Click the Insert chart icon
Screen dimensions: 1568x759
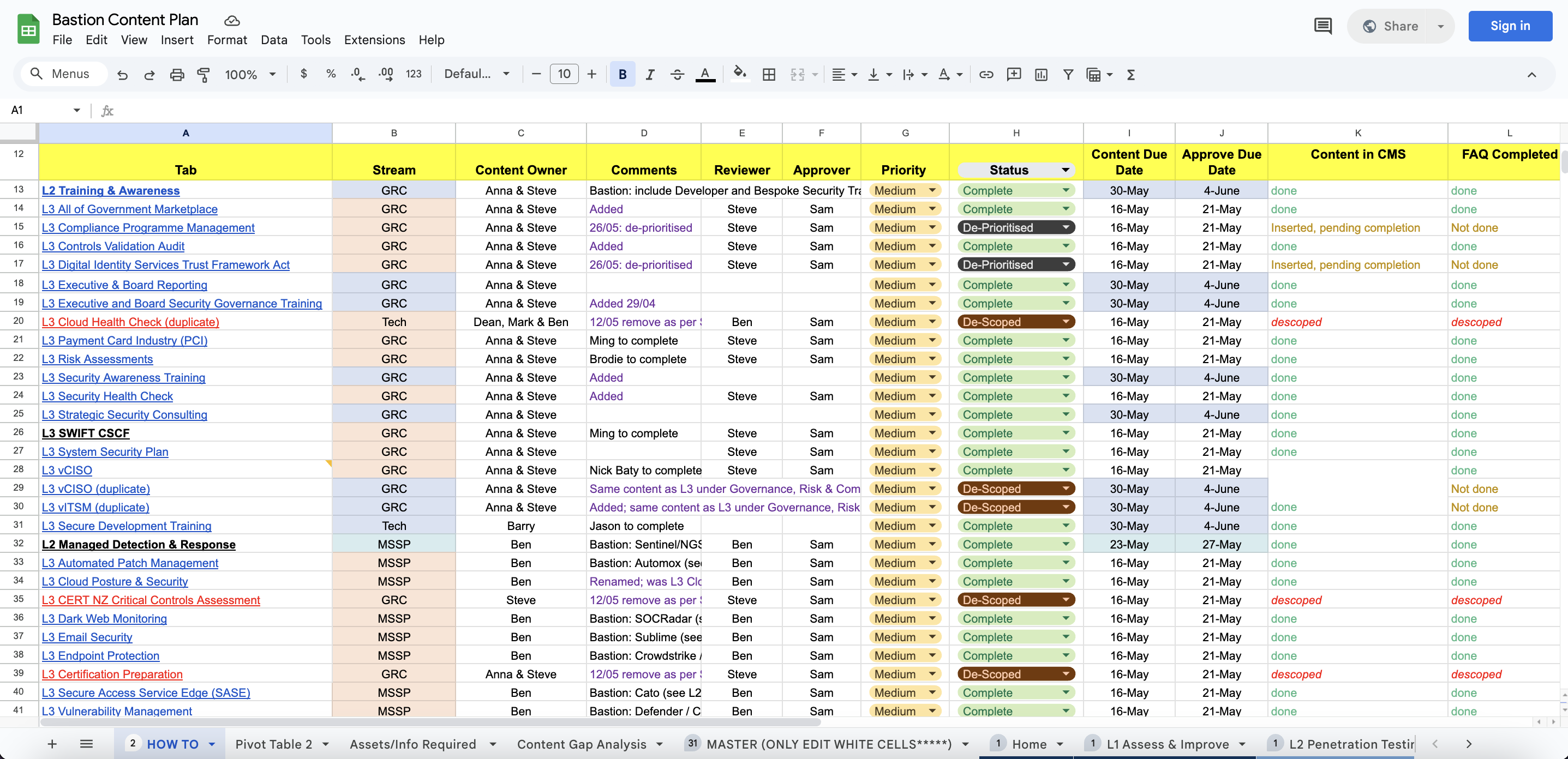(1041, 74)
